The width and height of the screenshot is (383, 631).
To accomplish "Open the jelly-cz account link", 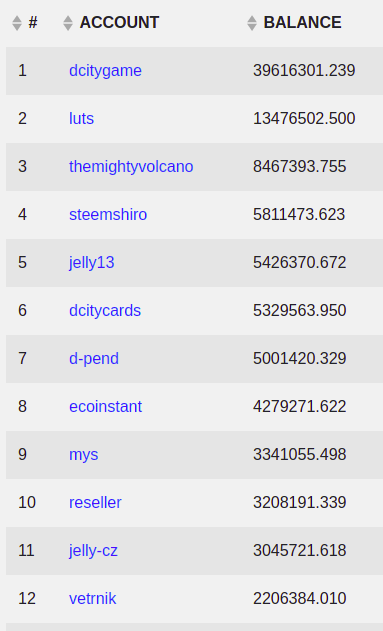I will (93, 551).
